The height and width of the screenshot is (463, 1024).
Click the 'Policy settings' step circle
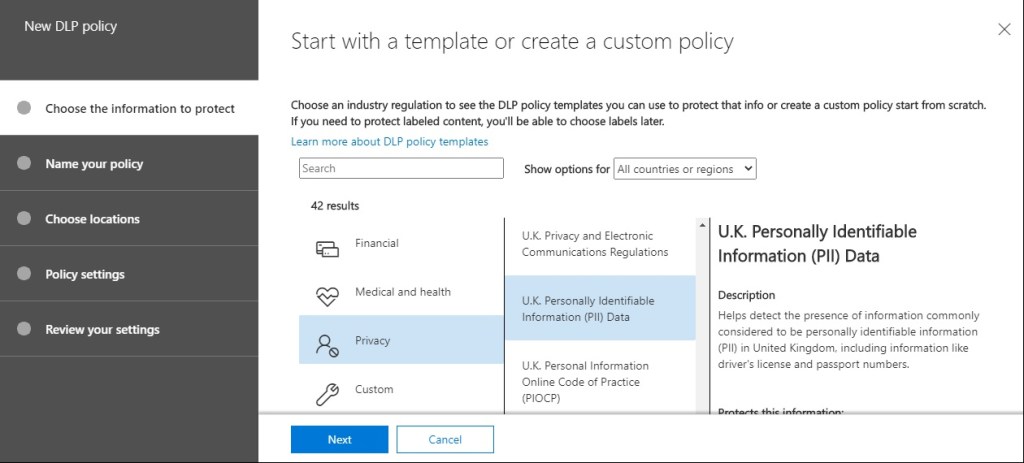(x=25, y=273)
